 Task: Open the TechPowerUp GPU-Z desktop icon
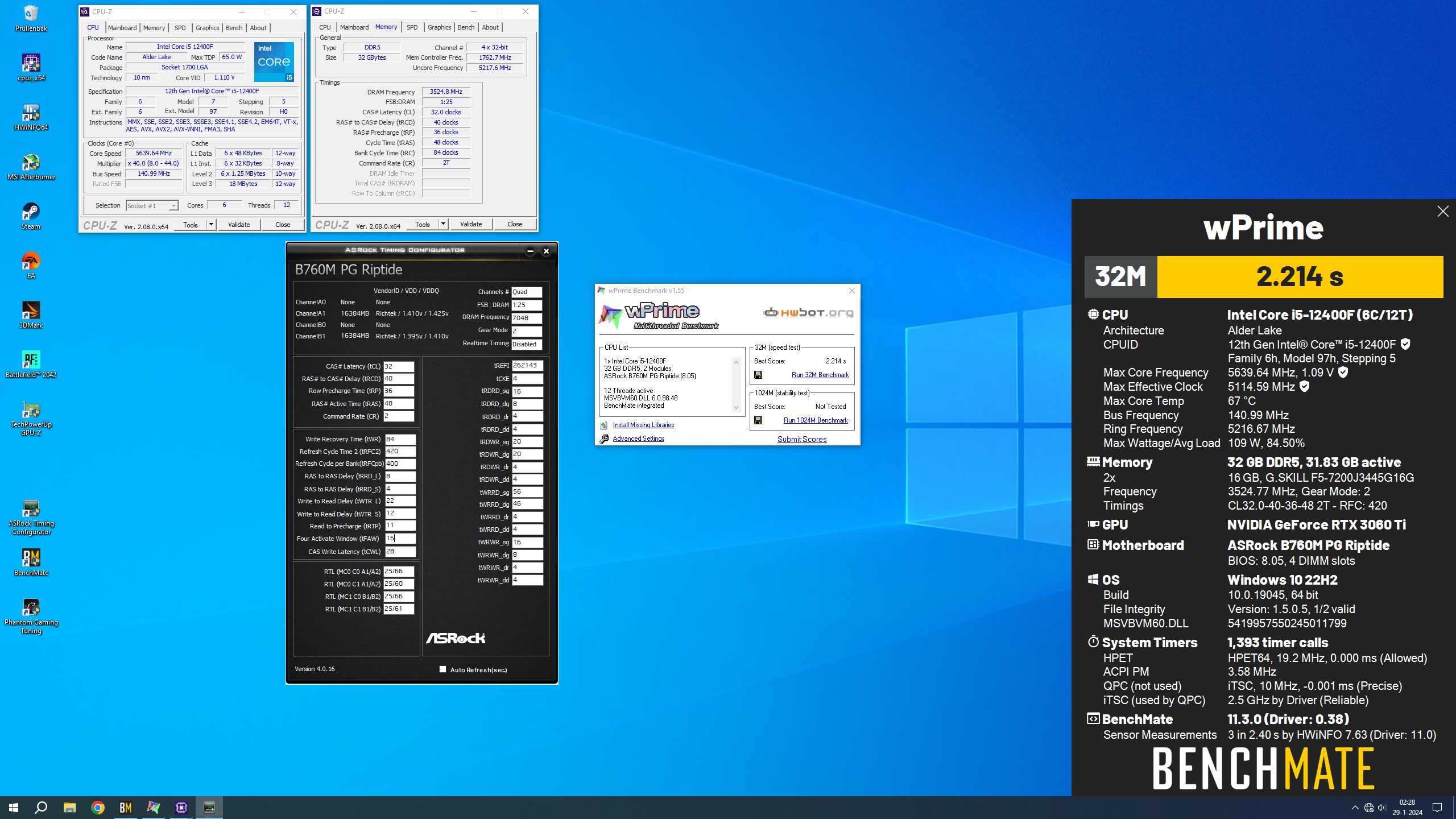coord(31,418)
